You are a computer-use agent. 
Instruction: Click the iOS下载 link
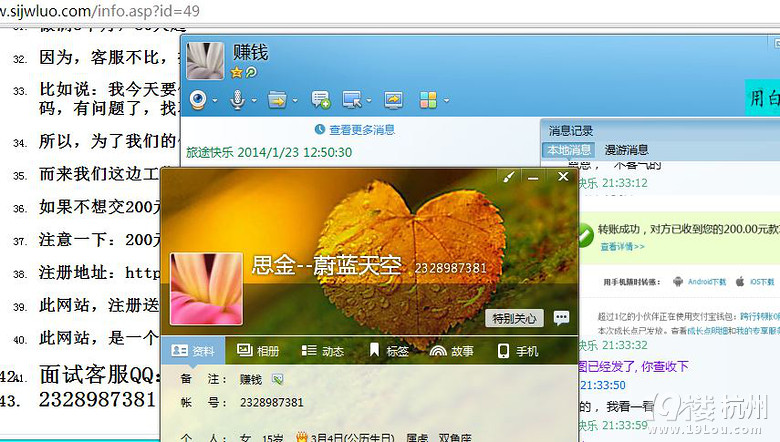tap(762, 282)
